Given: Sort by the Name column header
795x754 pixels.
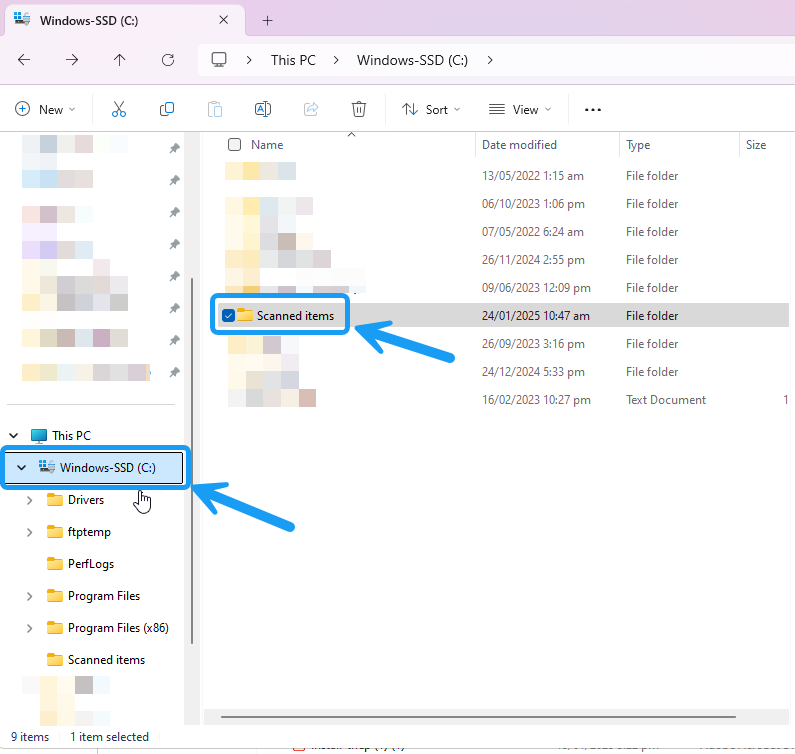Looking at the screenshot, I should point(267,145).
